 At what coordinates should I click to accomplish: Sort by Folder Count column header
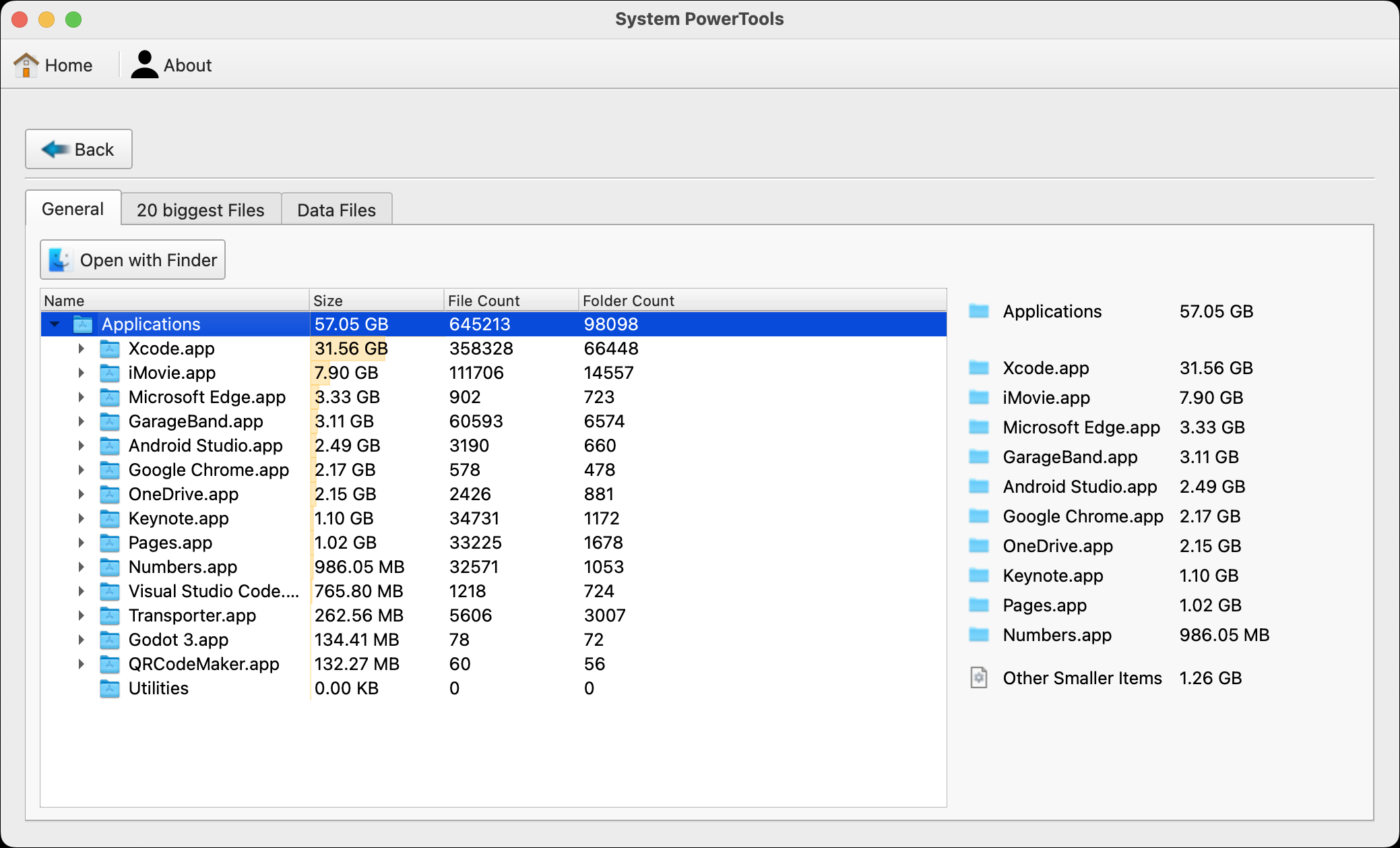pyautogui.click(x=763, y=300)
